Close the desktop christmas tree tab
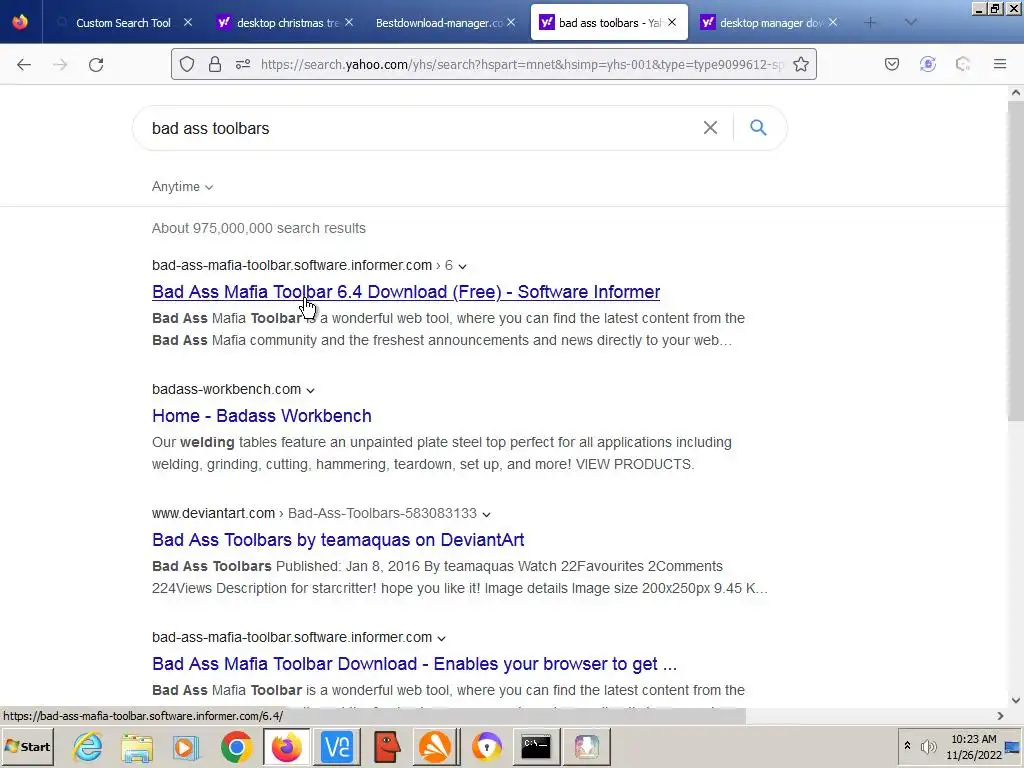The height and width of the screenshot is (768, 1024). pyautogui.click(x=349, y=22)
